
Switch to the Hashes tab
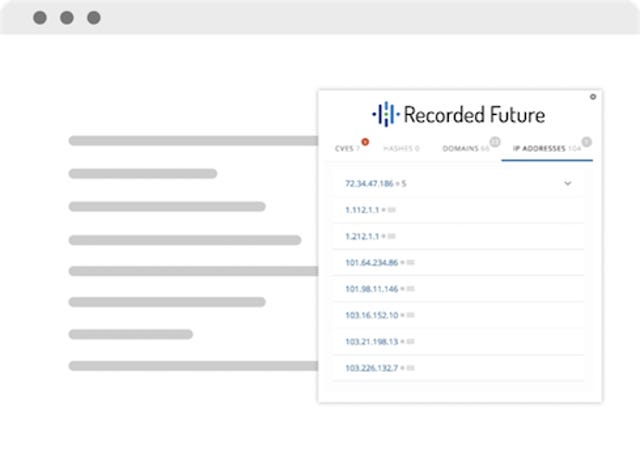coord(401,149)
